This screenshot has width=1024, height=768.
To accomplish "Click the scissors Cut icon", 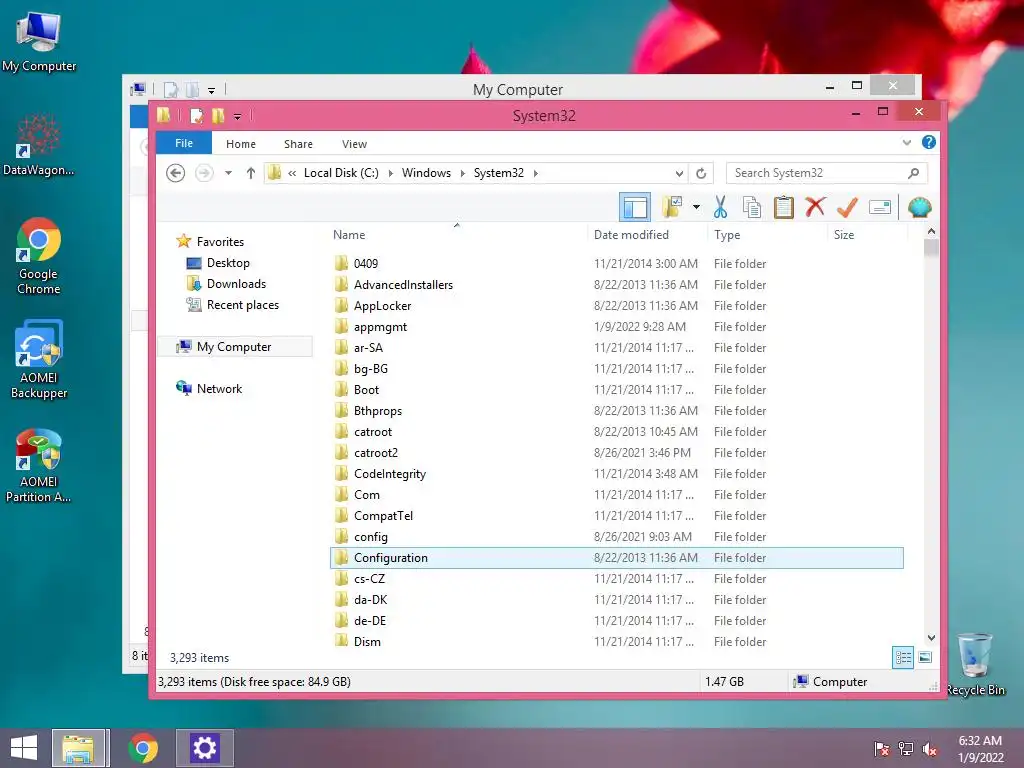I will click(x=720, y=208).
